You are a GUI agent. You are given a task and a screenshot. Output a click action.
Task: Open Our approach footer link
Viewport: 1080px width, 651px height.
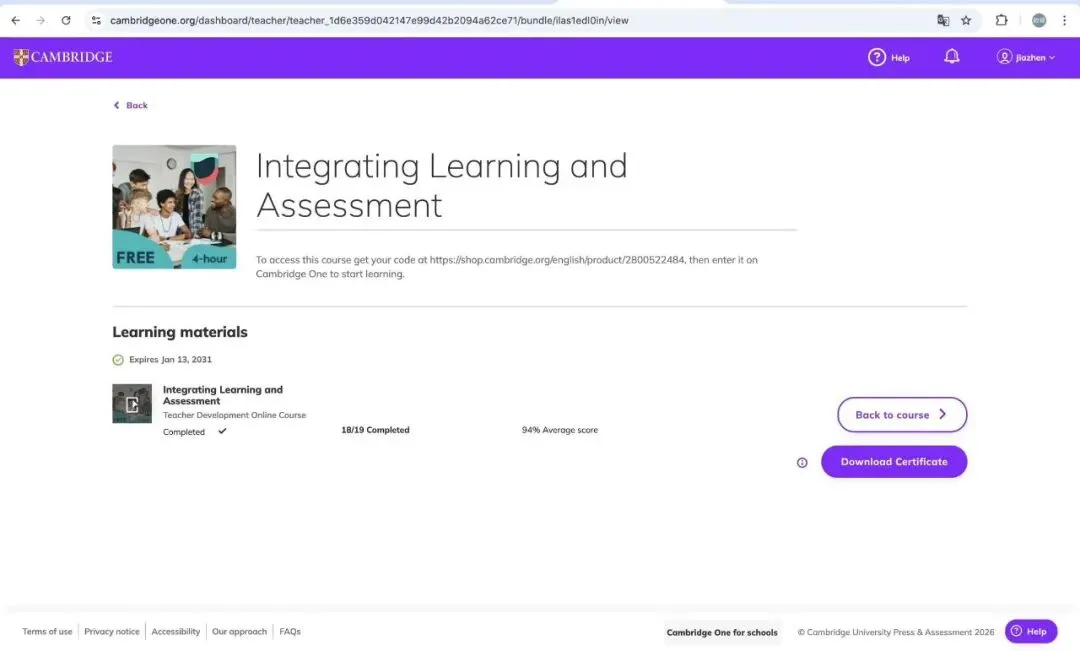tap(239, 632)
